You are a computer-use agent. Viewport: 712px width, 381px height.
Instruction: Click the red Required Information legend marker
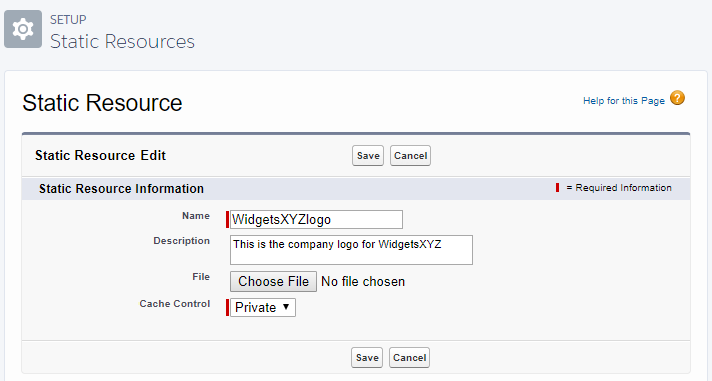point(557,188)
